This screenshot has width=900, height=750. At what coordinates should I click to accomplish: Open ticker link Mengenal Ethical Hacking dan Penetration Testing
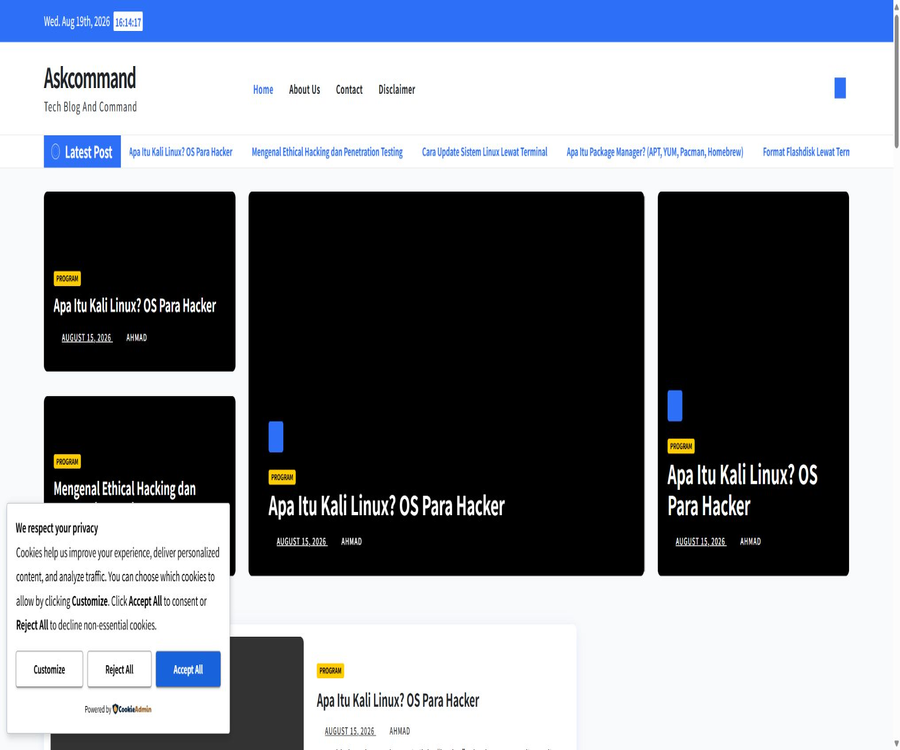(327, 152)
